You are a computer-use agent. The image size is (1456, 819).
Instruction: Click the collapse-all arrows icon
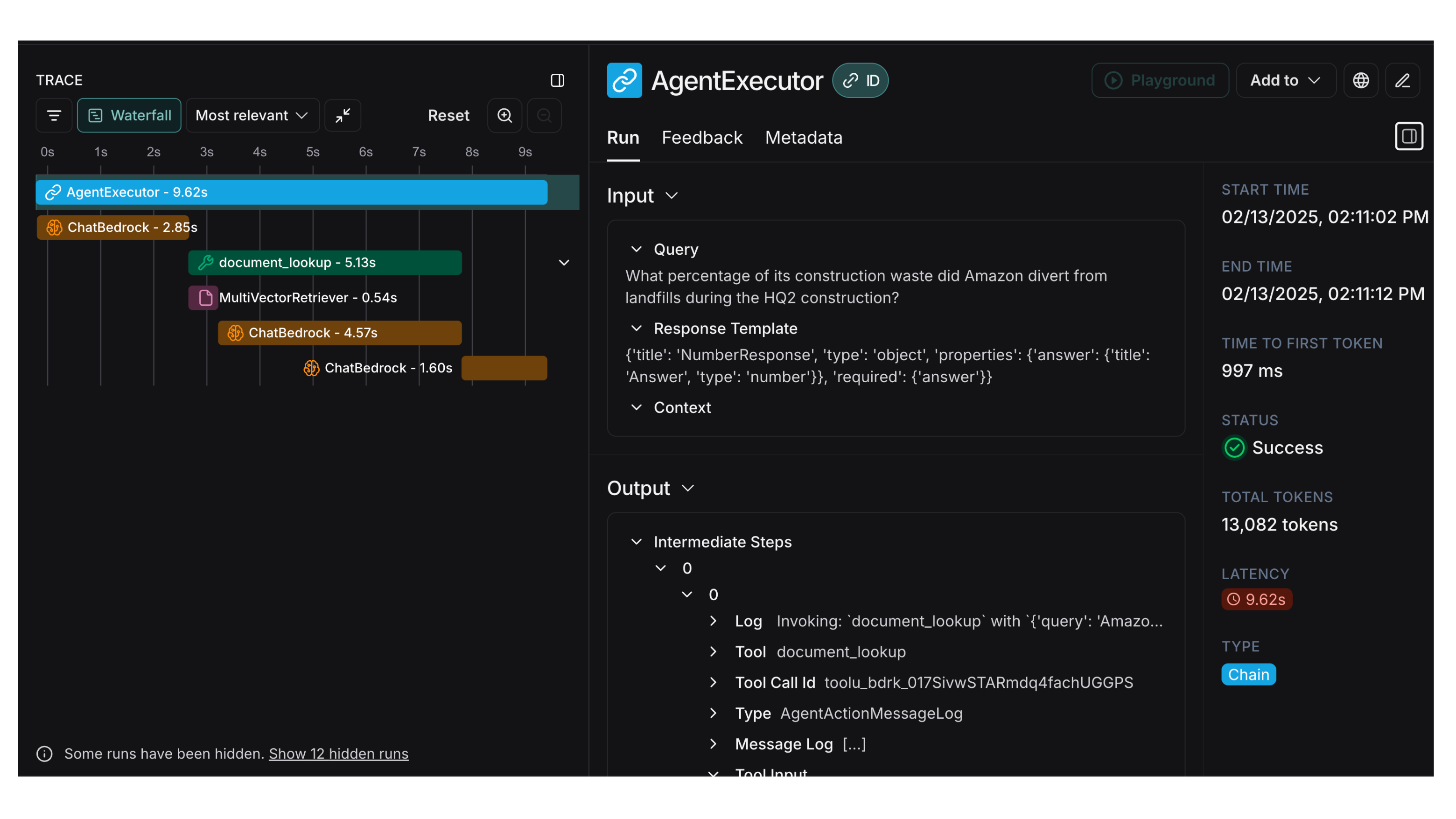coord(343,115)
